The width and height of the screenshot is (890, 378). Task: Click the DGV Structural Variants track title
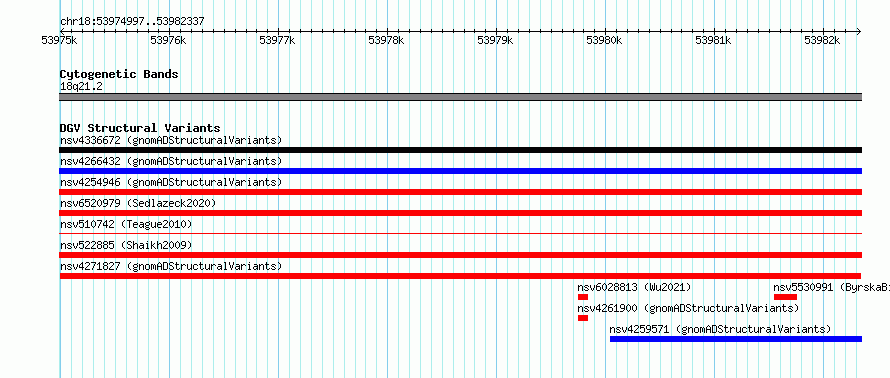[x=140, y=128]
